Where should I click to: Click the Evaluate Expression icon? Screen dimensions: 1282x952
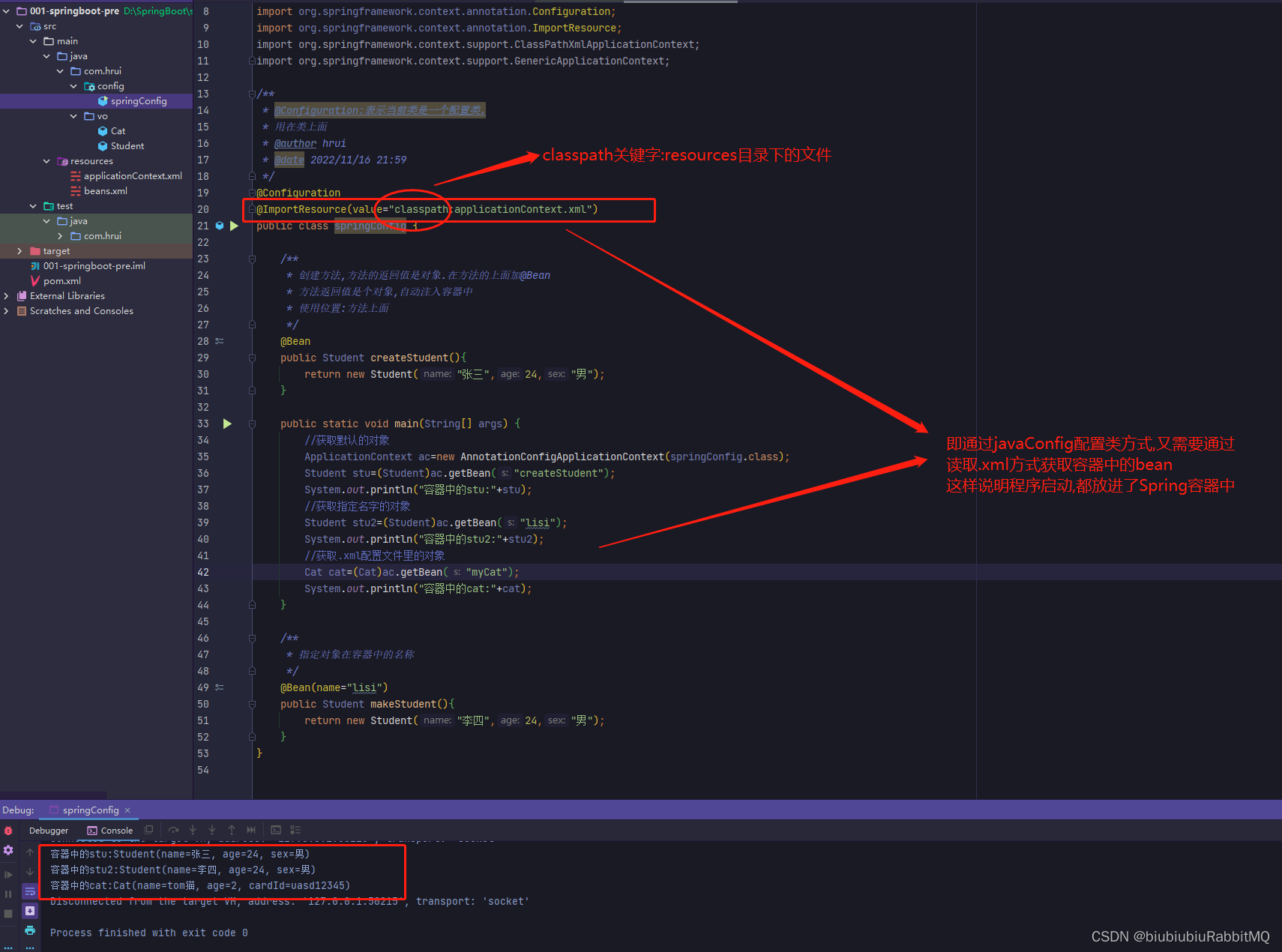click(x=276, y=830)
